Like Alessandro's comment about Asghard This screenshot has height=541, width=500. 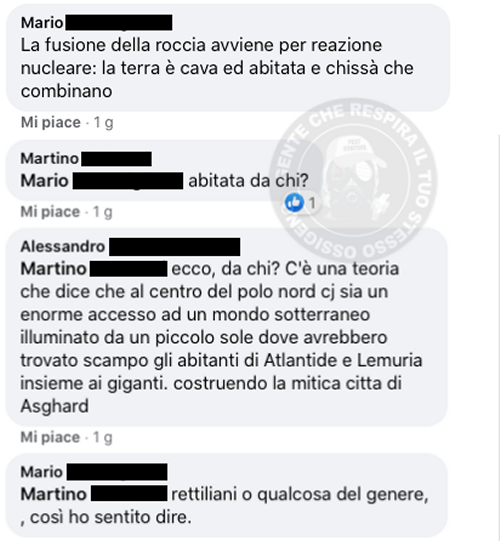(50, 437)
